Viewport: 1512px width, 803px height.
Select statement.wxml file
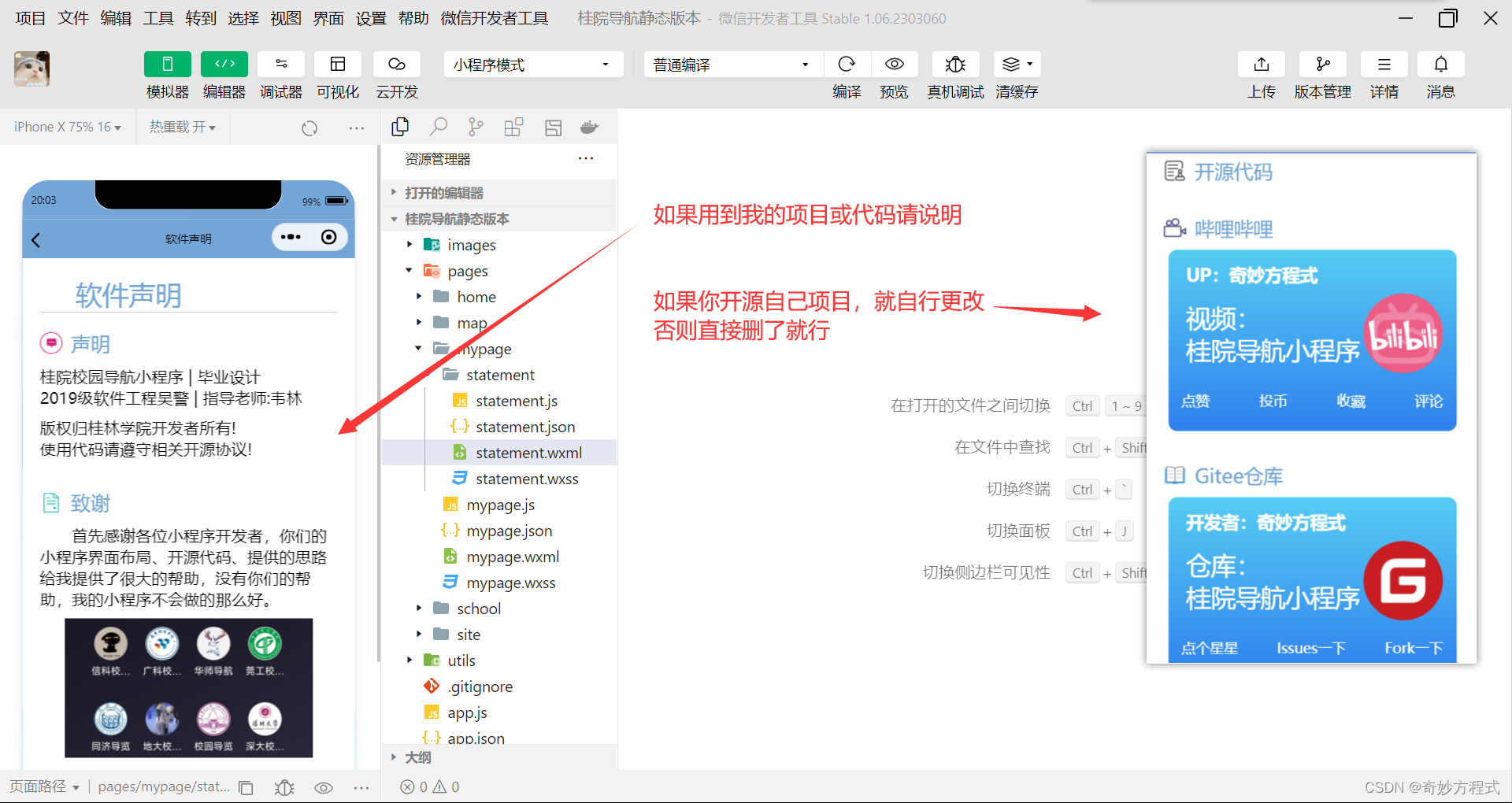(499, 453)
